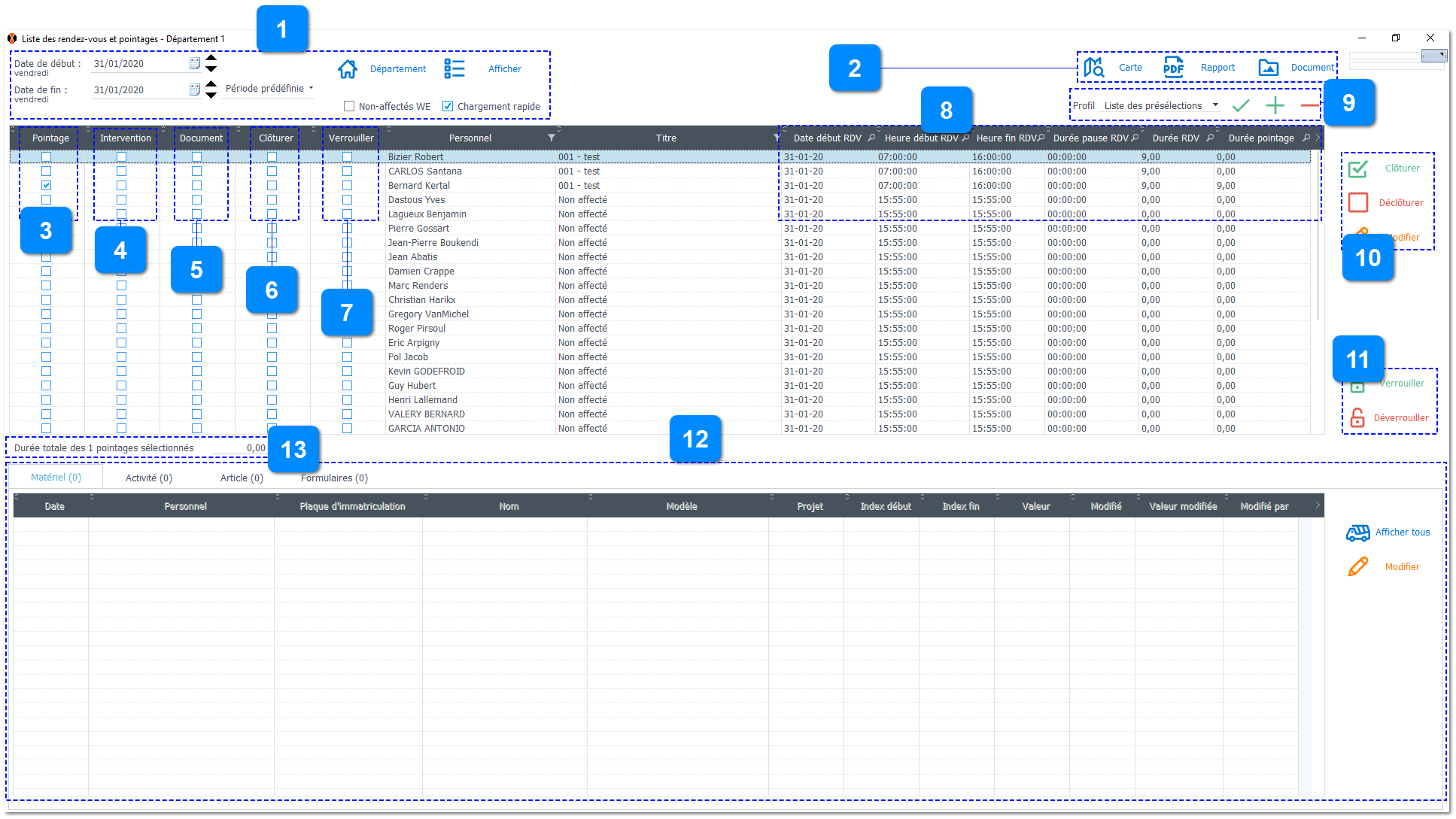Open the Période prédéfinie dropdown

click(x=267, y=88)
